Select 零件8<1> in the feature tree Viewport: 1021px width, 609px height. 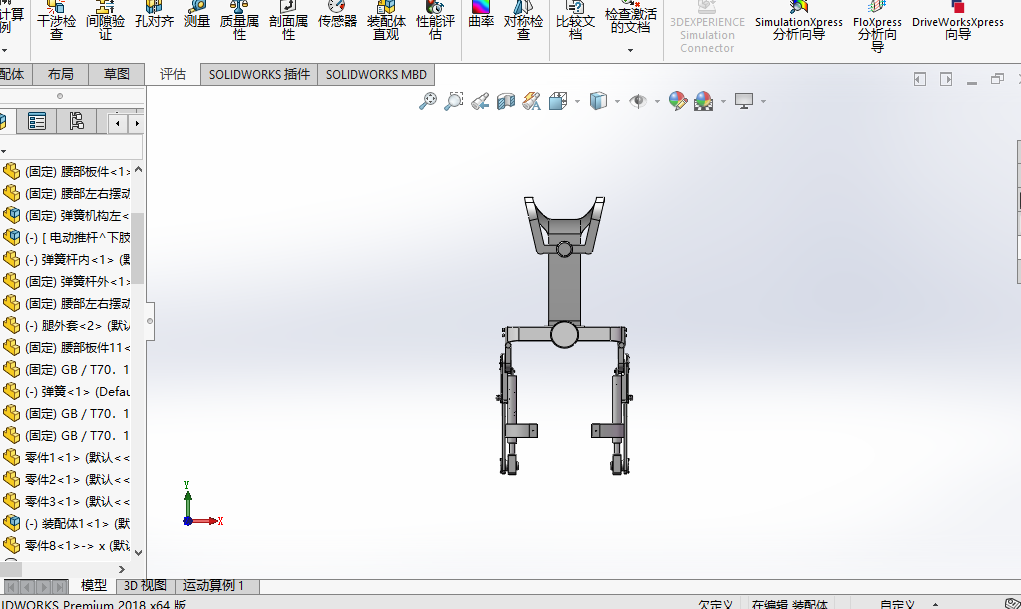[66, 546]
